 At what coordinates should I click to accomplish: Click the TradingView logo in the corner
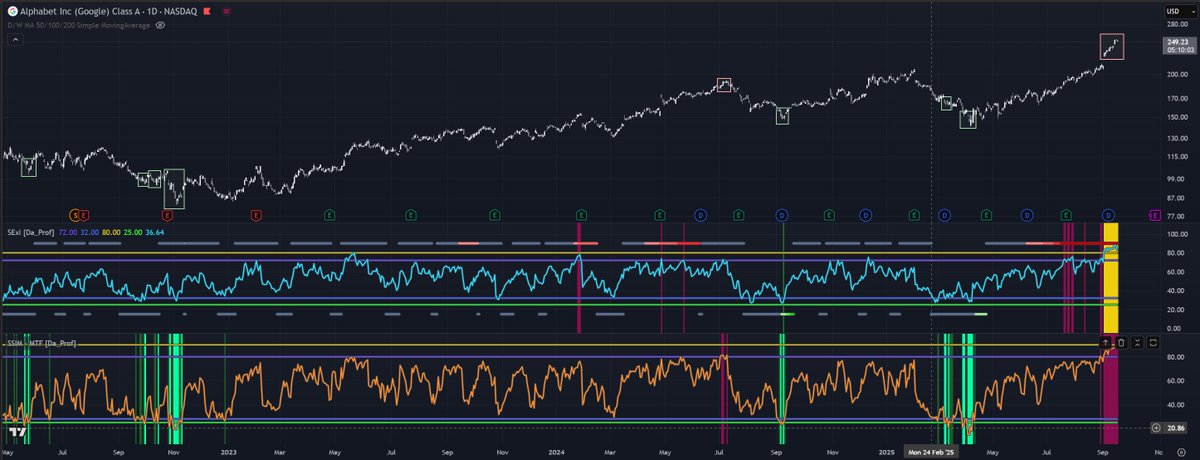click(17, 432)
